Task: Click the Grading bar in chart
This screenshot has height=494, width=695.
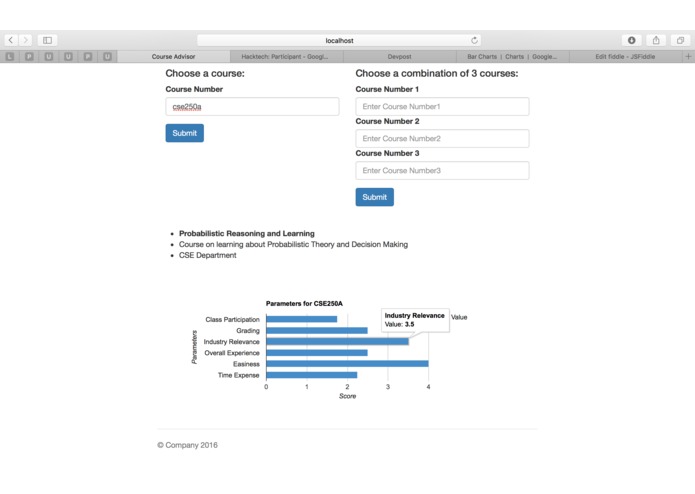Action: [317, 331]
